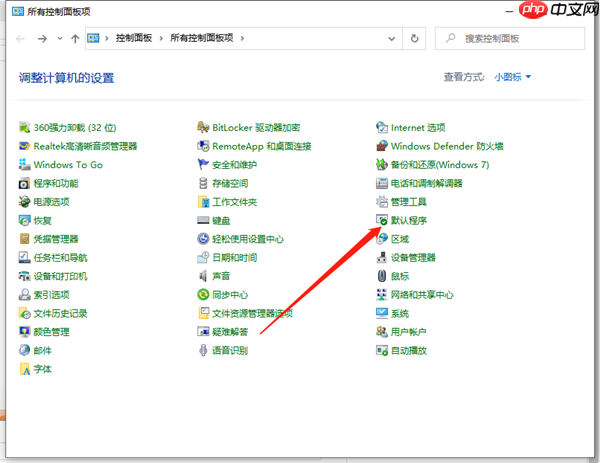Open 疑难解答 link
This screenshot has height=463, width=600.
230,332
